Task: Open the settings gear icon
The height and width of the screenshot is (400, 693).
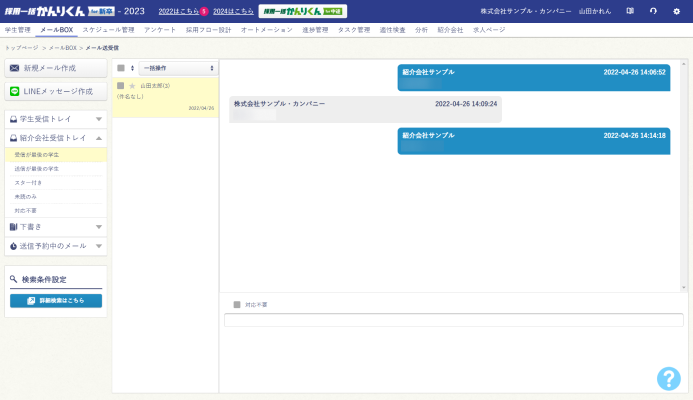Action: 676,11
